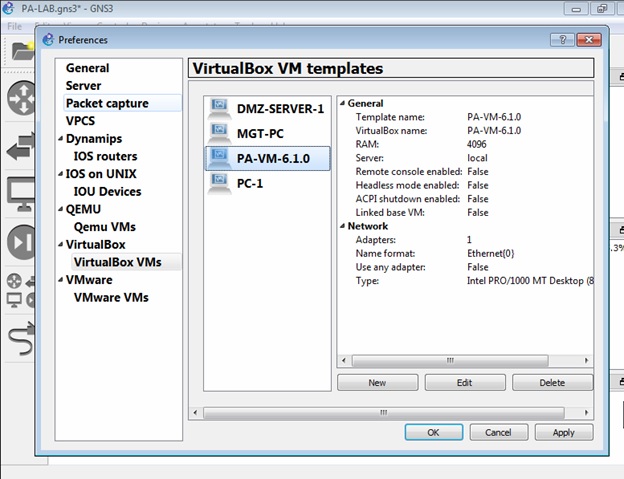Image resolution: width=624 pixels, height=479 pixels.
Task: Select VMware VMs entry
Action: (x=111, y=297)
